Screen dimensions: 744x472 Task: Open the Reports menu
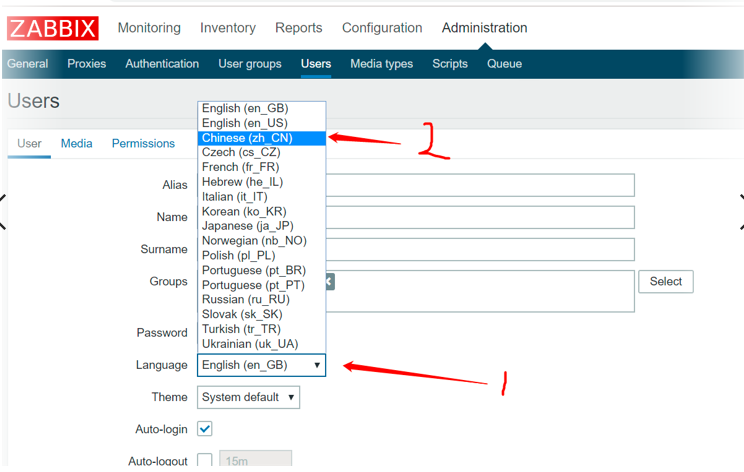[298, 28]
